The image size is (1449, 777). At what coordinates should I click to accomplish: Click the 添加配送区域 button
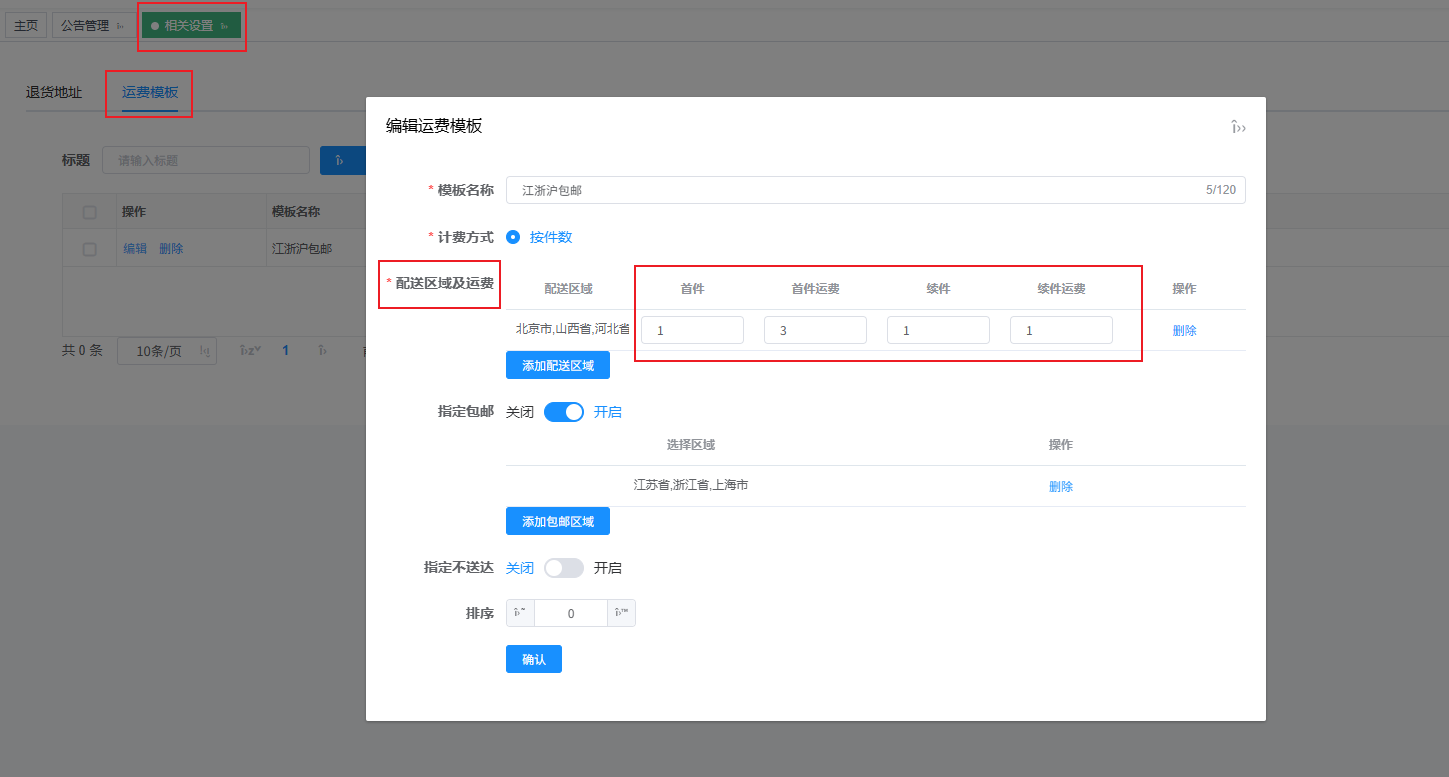(x=557, y=366)
